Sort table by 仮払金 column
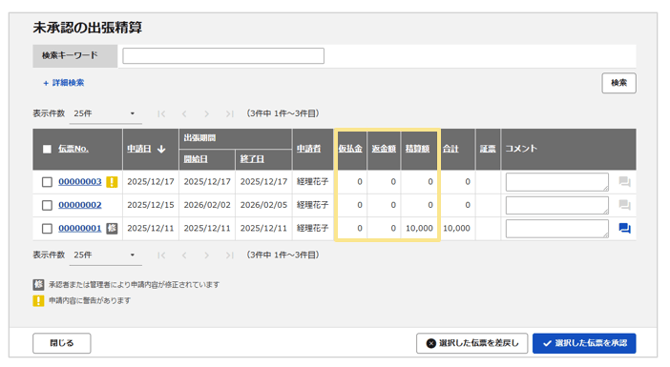670x367 pixels. click(x=350, y=149)
